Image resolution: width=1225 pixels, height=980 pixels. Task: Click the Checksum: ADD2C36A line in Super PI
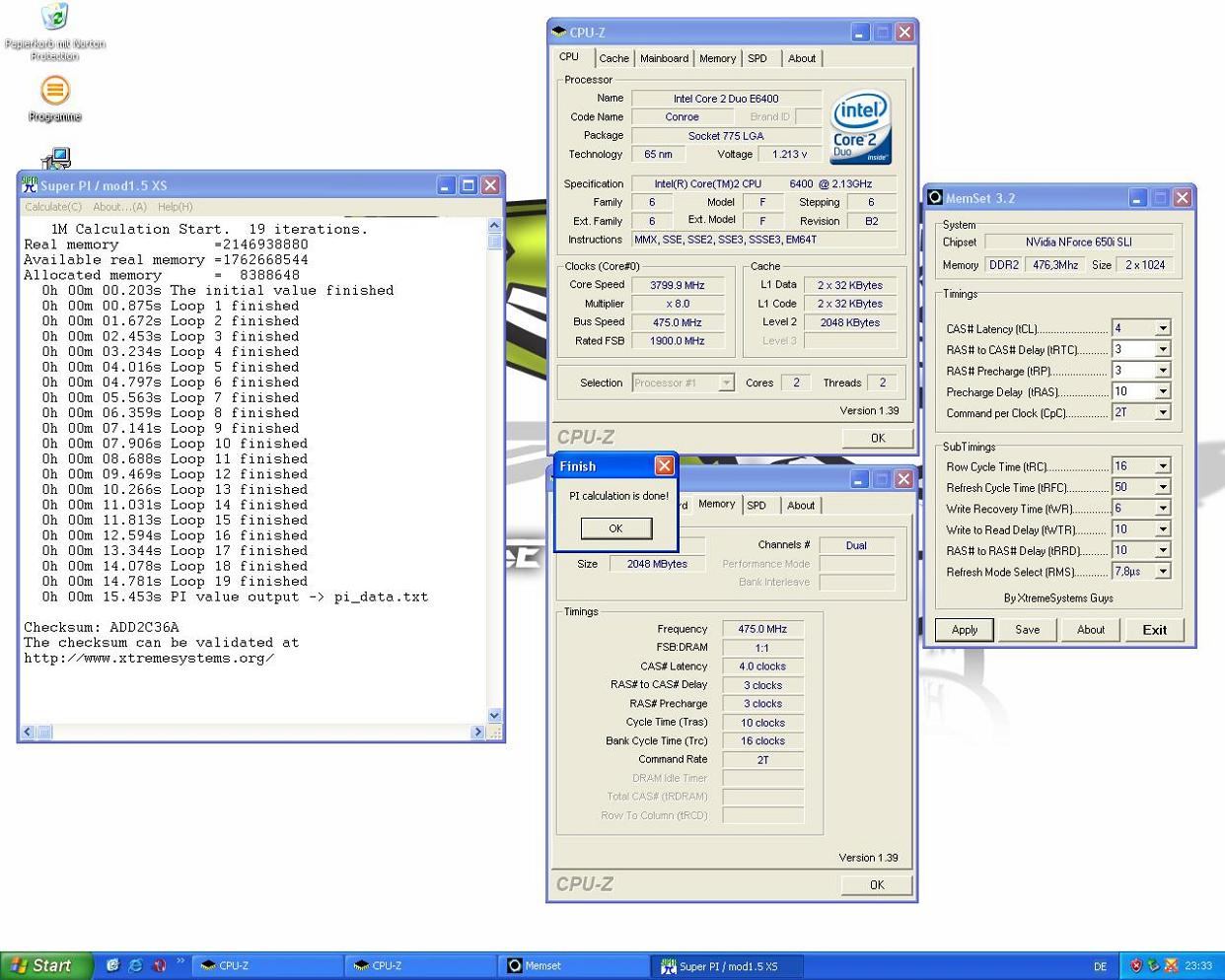coord(102,627)
